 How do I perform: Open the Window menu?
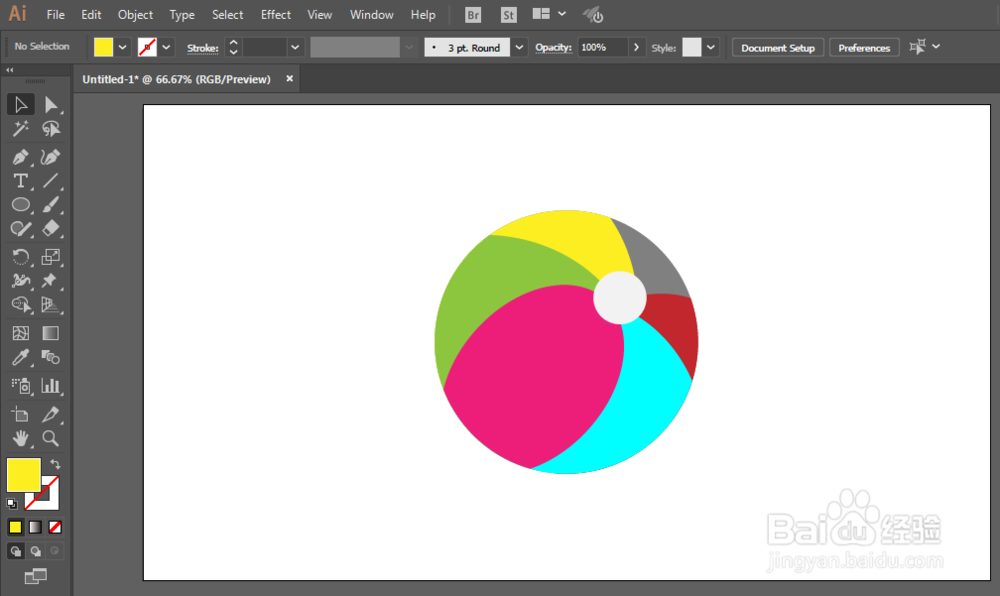coord(371,15)
